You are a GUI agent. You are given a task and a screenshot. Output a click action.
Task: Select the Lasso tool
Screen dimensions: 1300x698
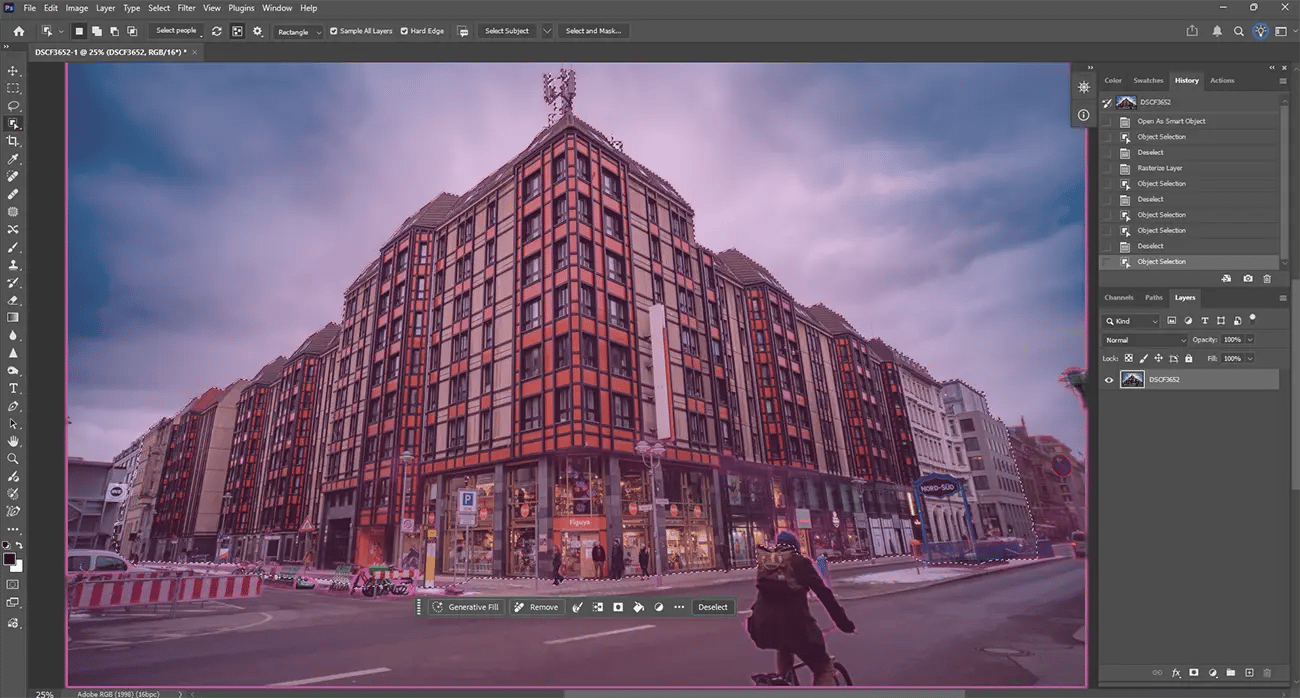[x=13, y=106]
